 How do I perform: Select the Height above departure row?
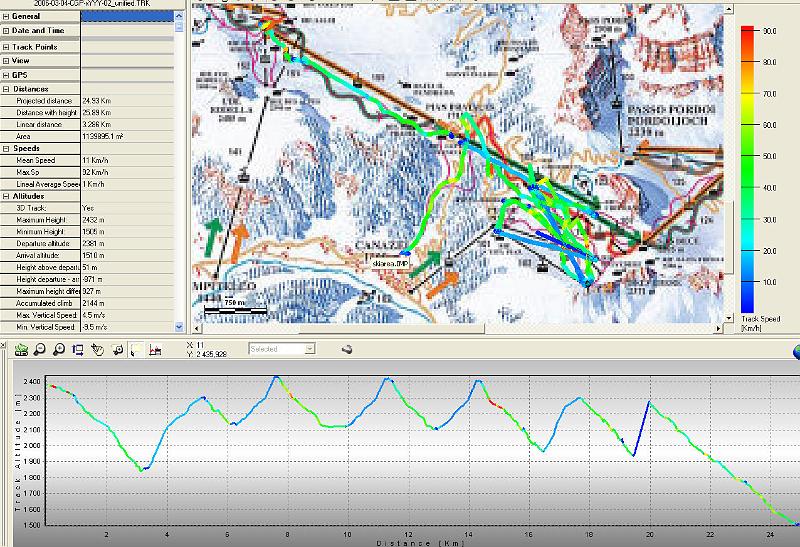click(87, 267)
